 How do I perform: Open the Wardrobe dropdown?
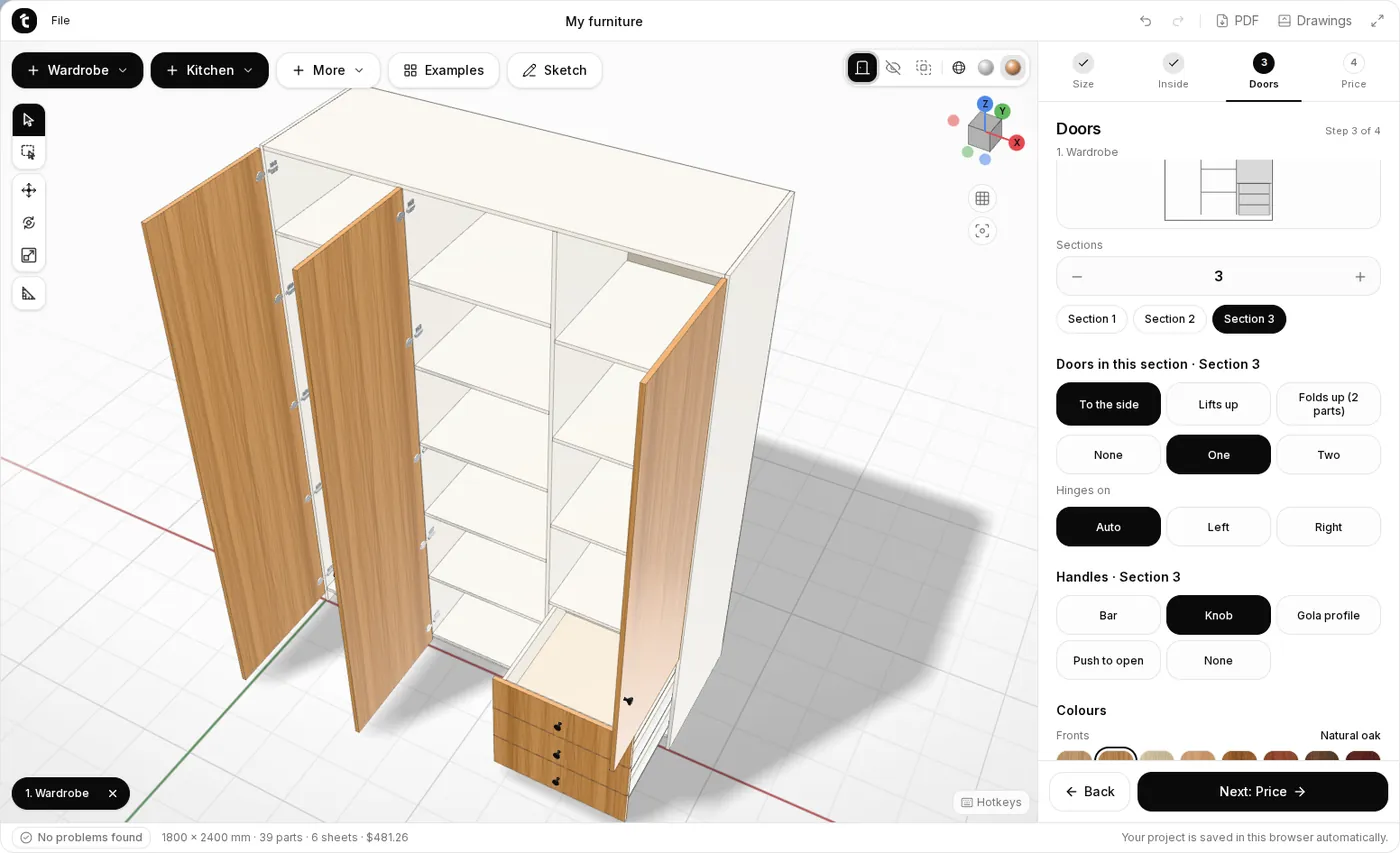(77, 70)
